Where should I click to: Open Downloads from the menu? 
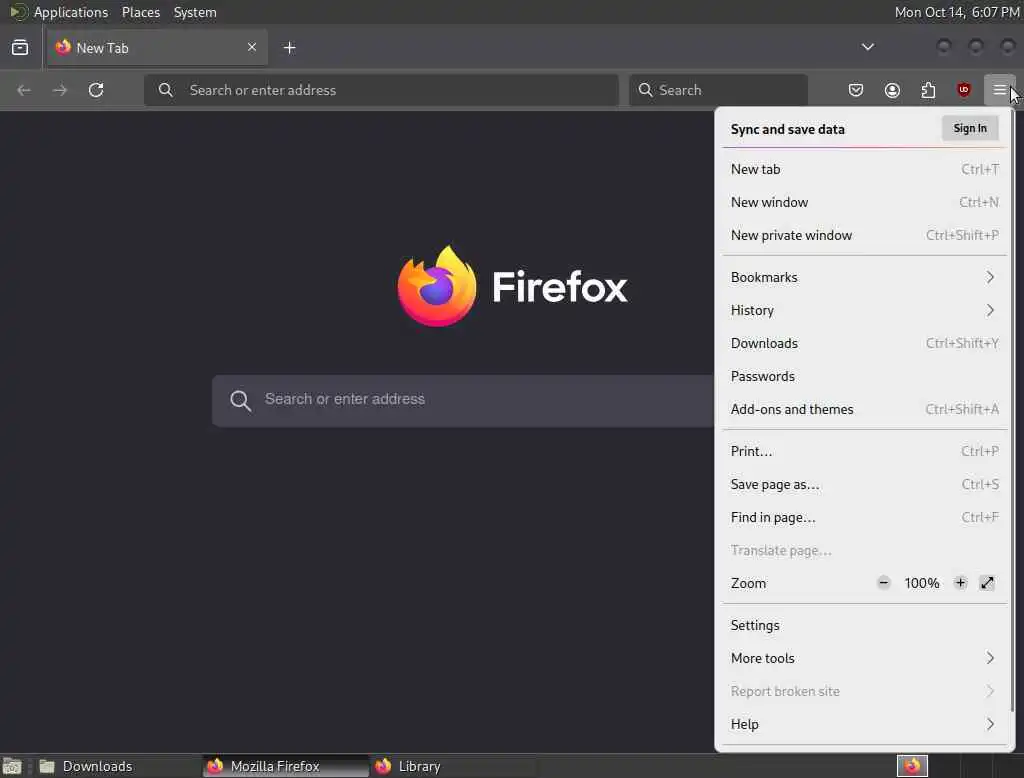click(x=865, y=343)
